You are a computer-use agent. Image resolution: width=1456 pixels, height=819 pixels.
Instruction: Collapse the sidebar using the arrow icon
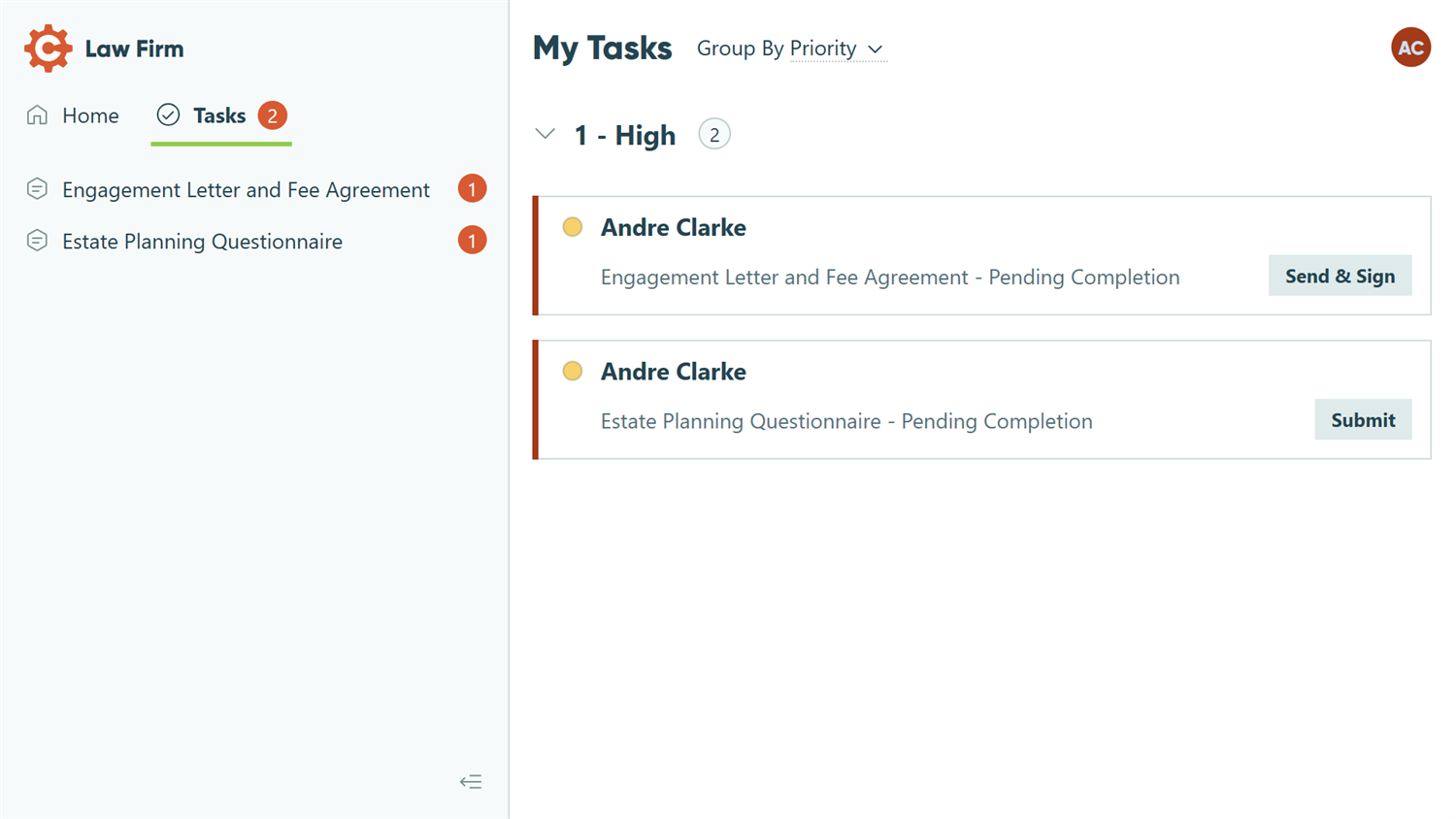tap(471, 781)
